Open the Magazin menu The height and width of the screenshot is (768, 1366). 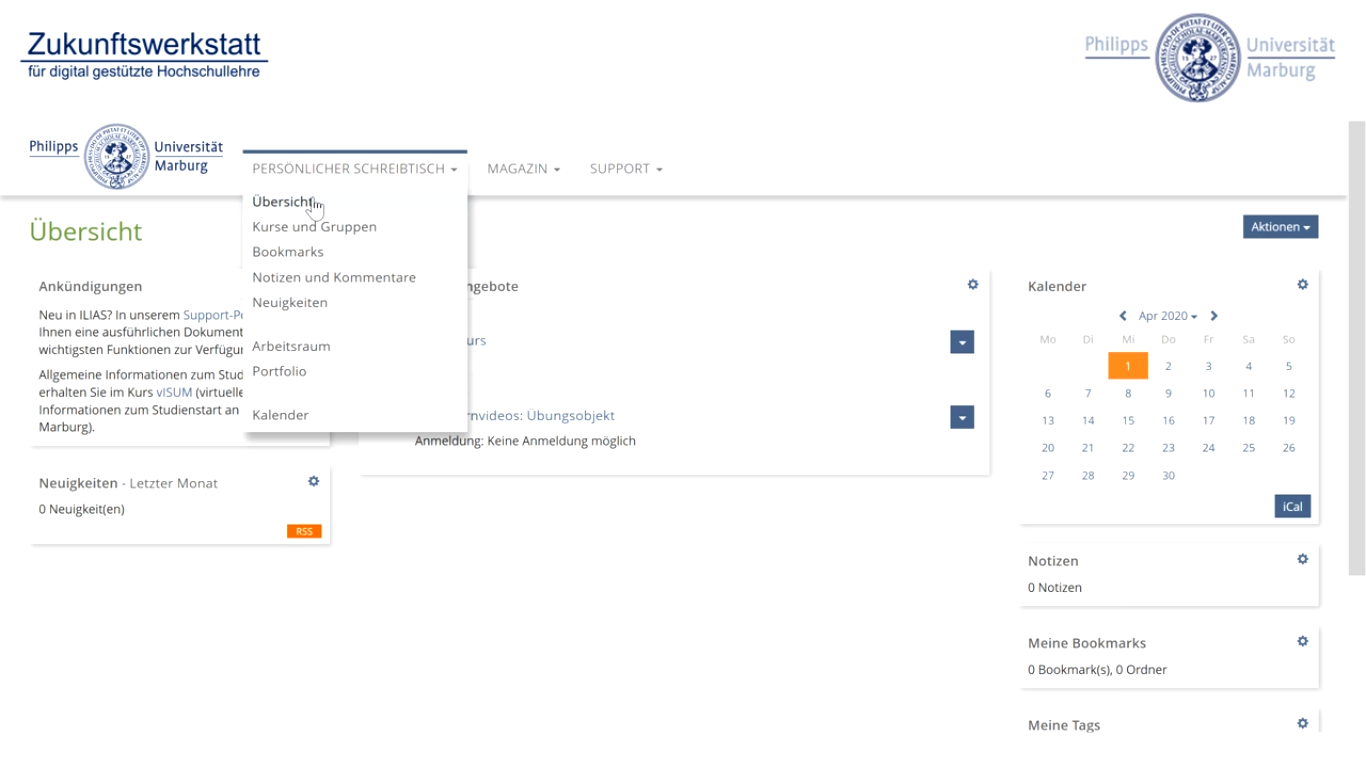(523, 169)
